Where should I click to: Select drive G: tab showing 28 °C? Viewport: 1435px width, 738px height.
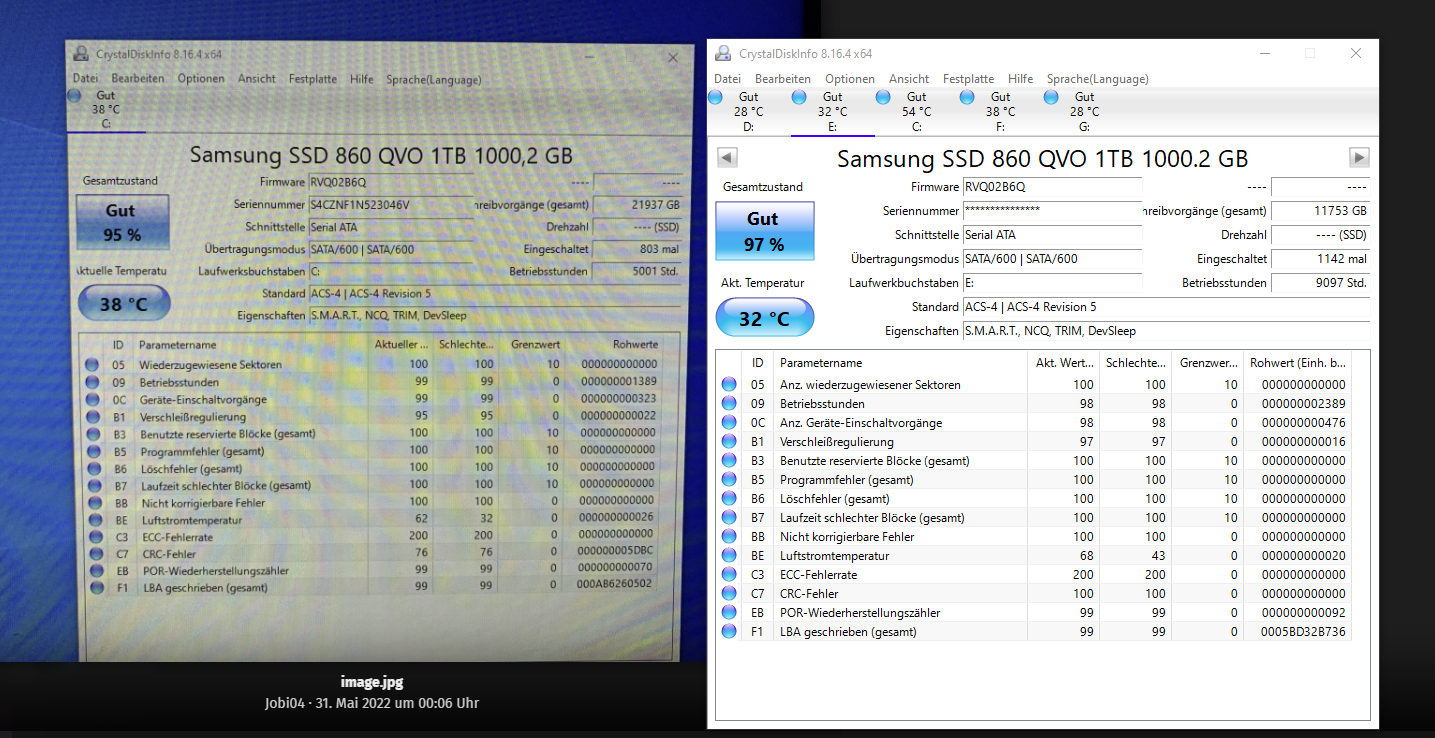(1085, 112)
